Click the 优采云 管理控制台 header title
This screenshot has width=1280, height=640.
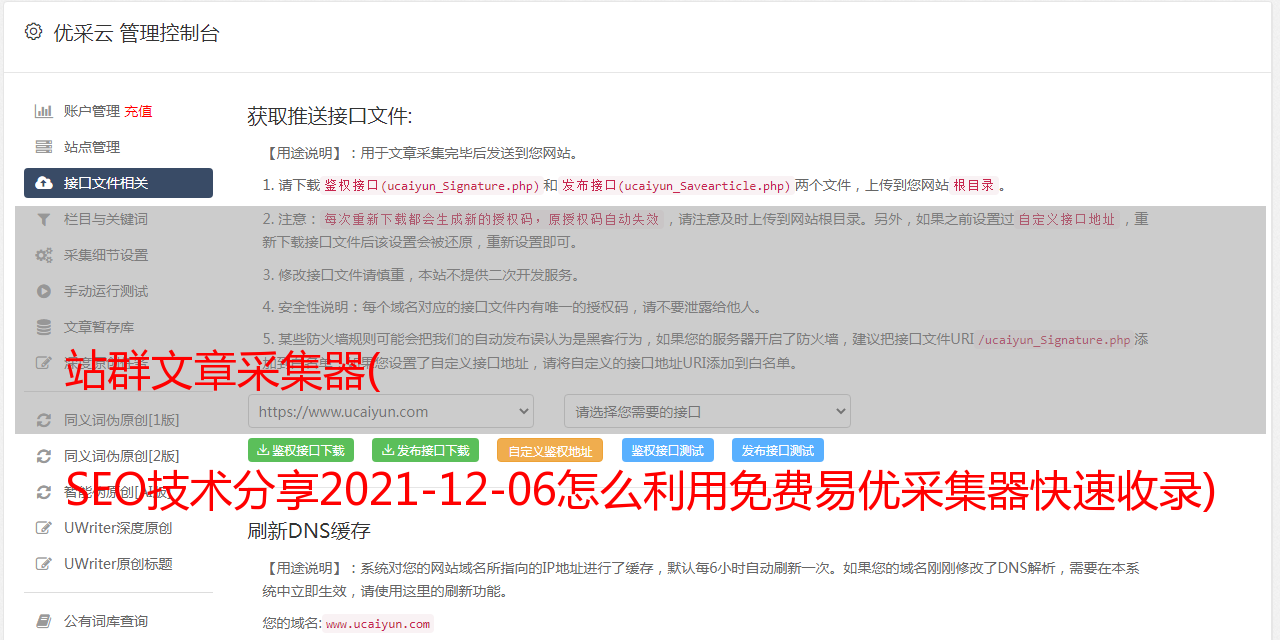(x=136, y=33)
